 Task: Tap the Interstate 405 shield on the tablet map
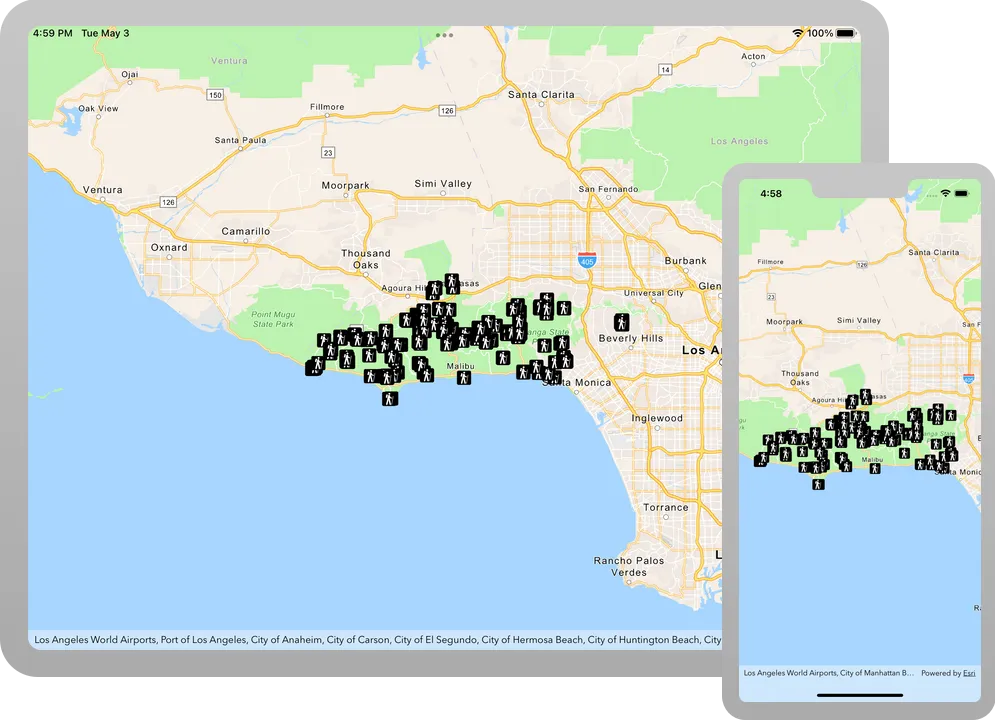pyautogui.click(x=587, y=260)
